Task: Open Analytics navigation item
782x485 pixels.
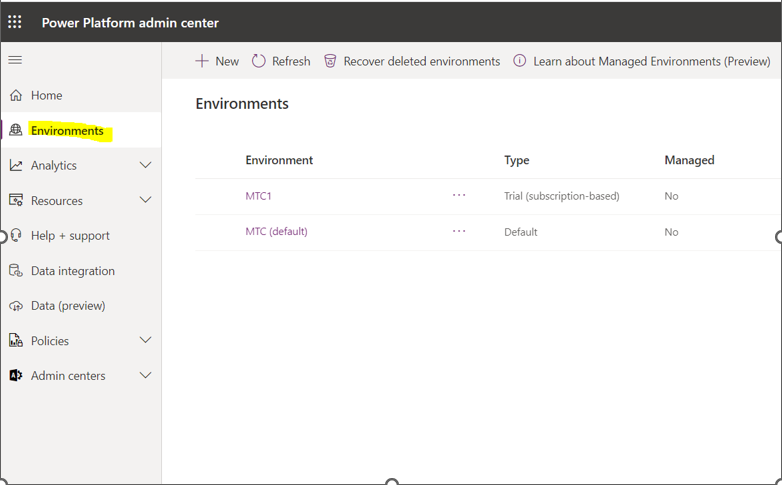Action: tap(53, 166)
